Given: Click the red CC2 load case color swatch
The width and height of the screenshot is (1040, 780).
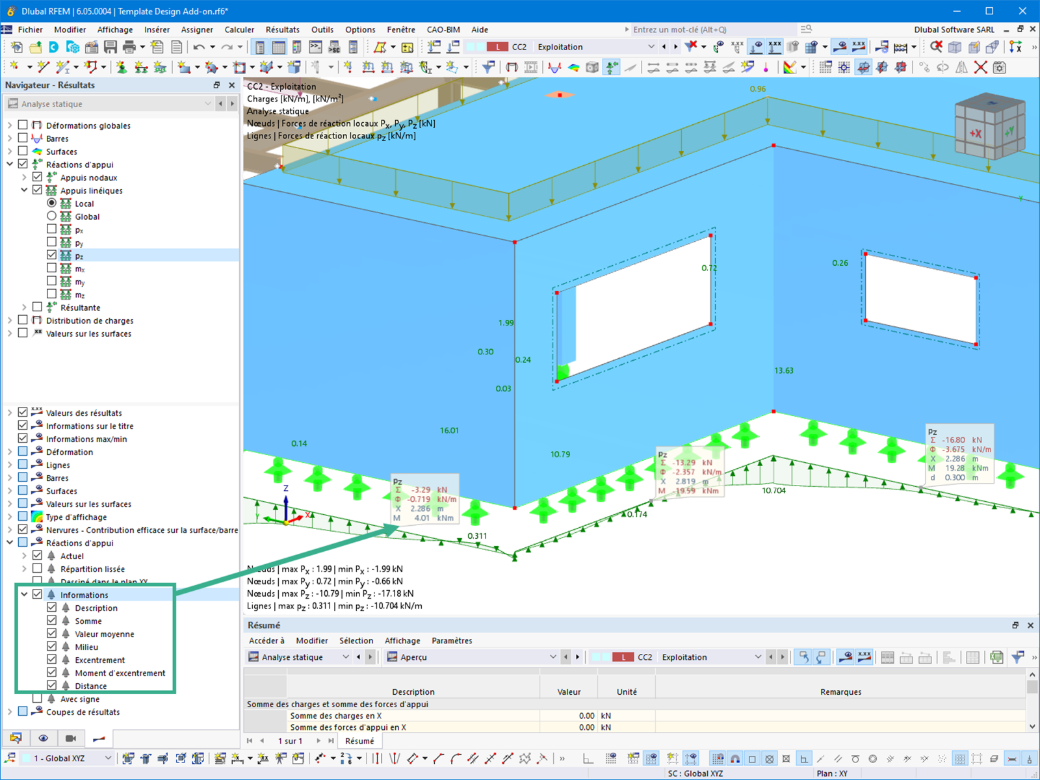Looking at the screenshot, I should click(497, 47).
